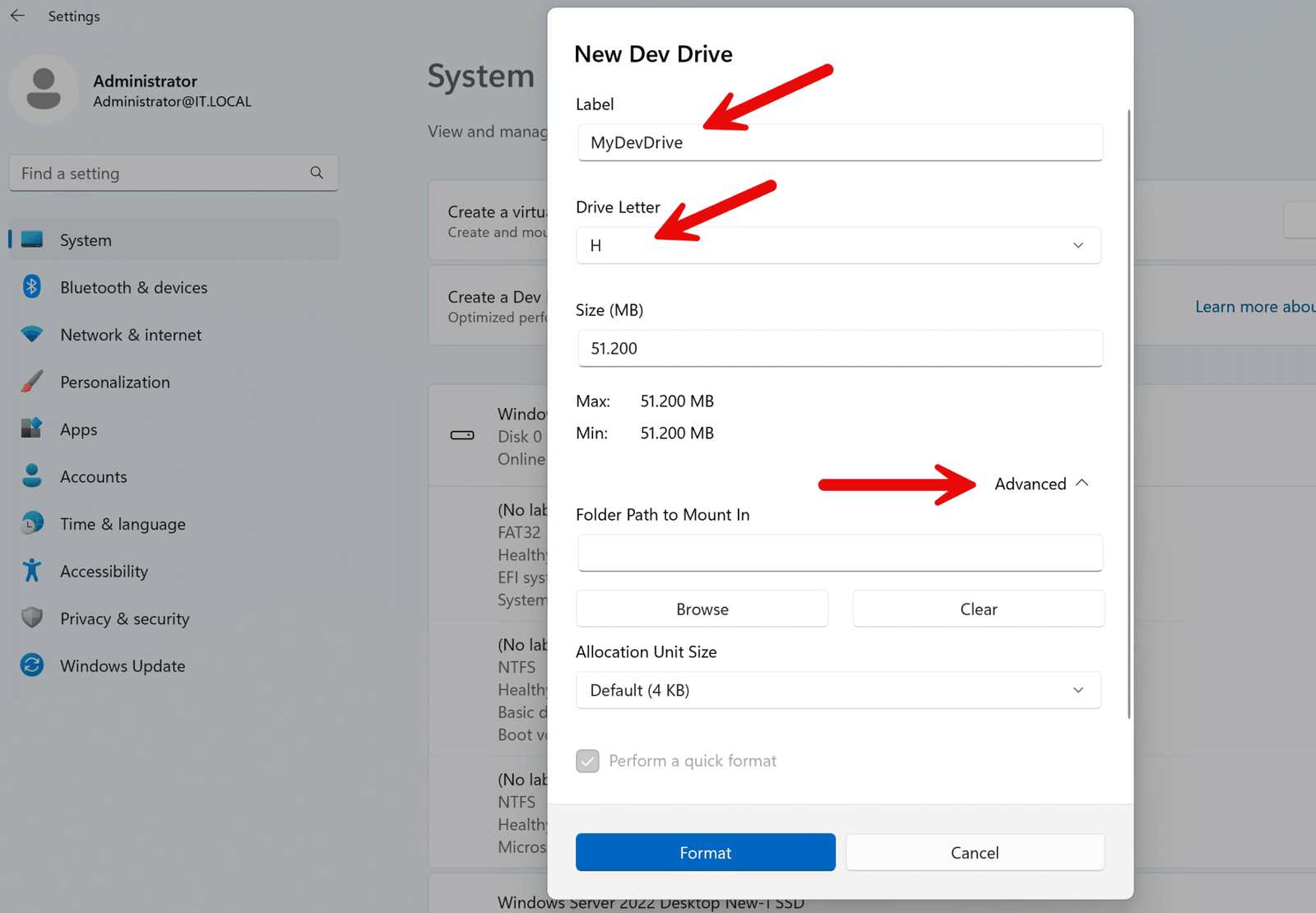
Task: Click the Privacy & security shield icon
Action: tap(31, 618)
